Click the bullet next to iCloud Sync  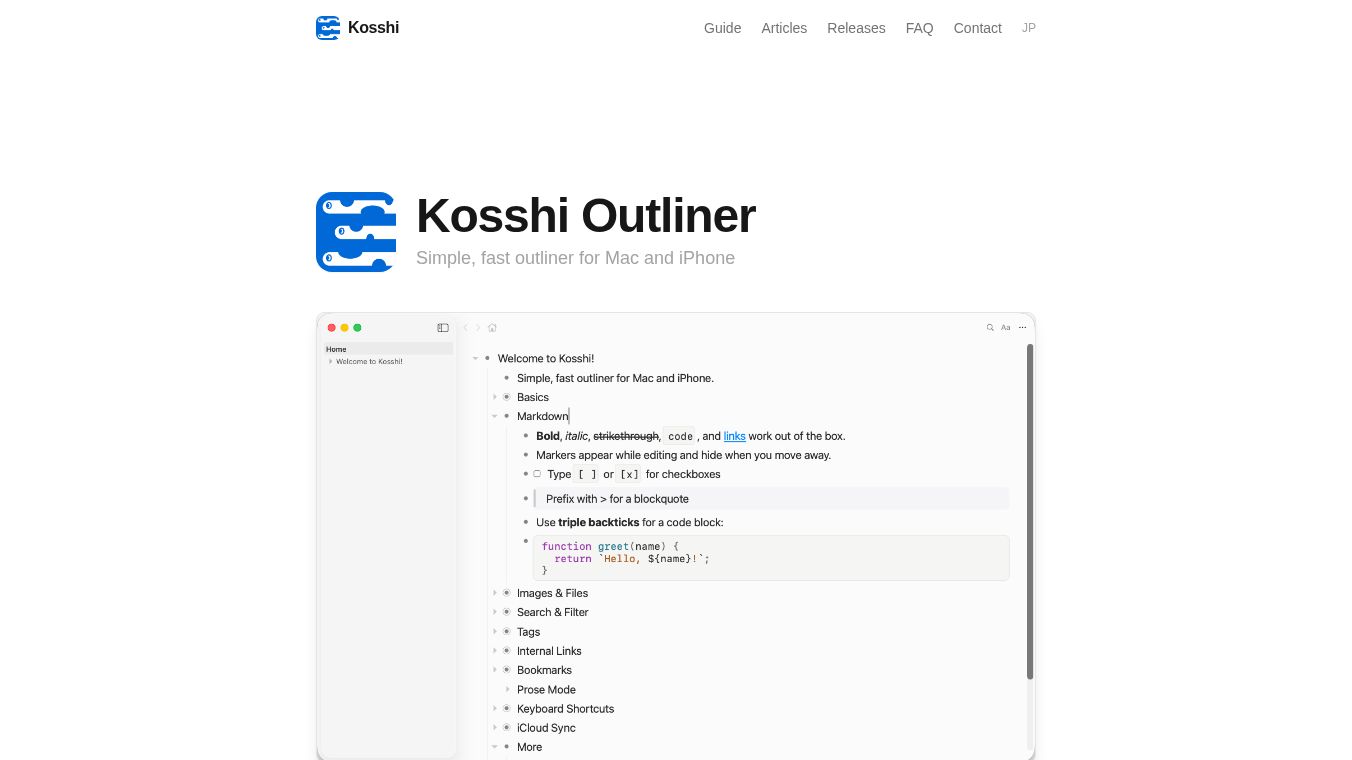pyautogui.click(x=506, y=728)
